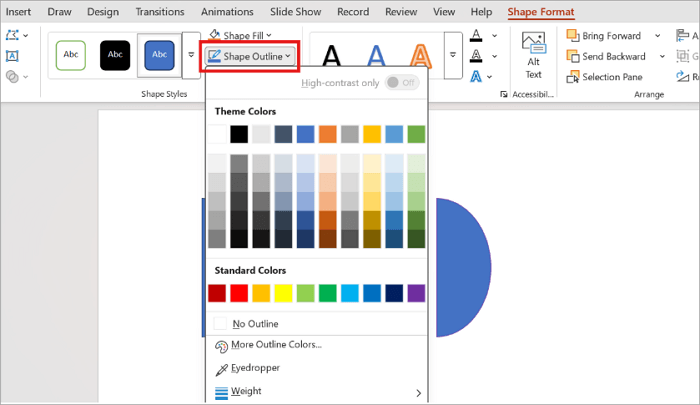
Task: Click the Bring Forward icon
Action: point(573,35)
